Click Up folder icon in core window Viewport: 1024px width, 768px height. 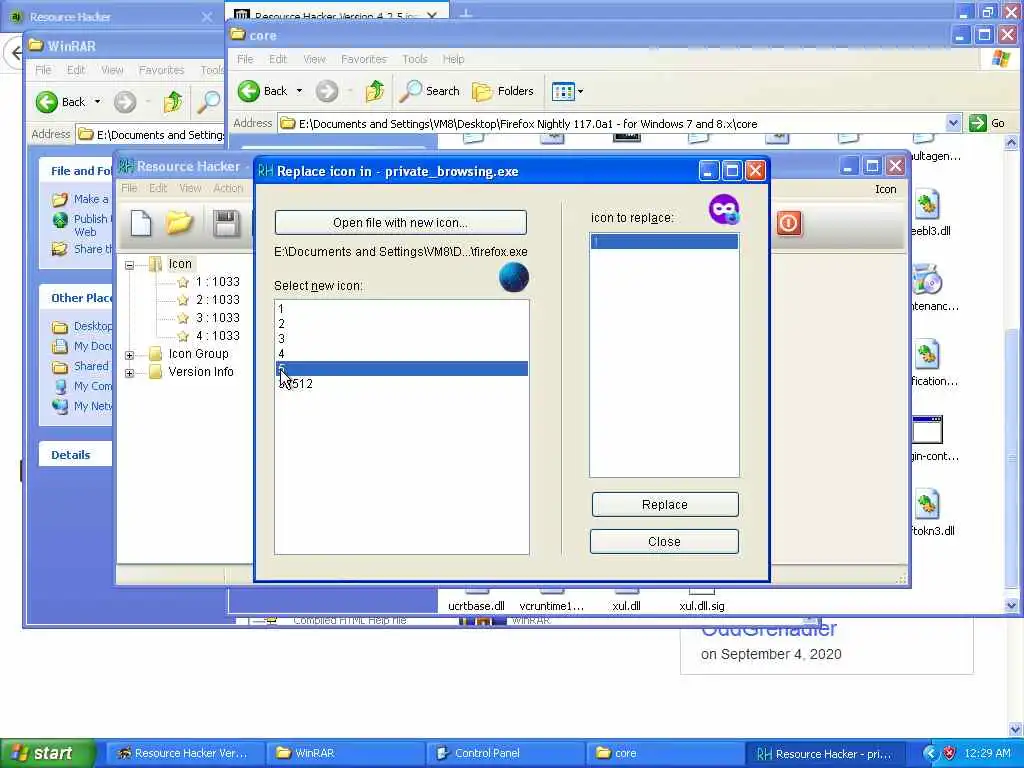point(375,91)
